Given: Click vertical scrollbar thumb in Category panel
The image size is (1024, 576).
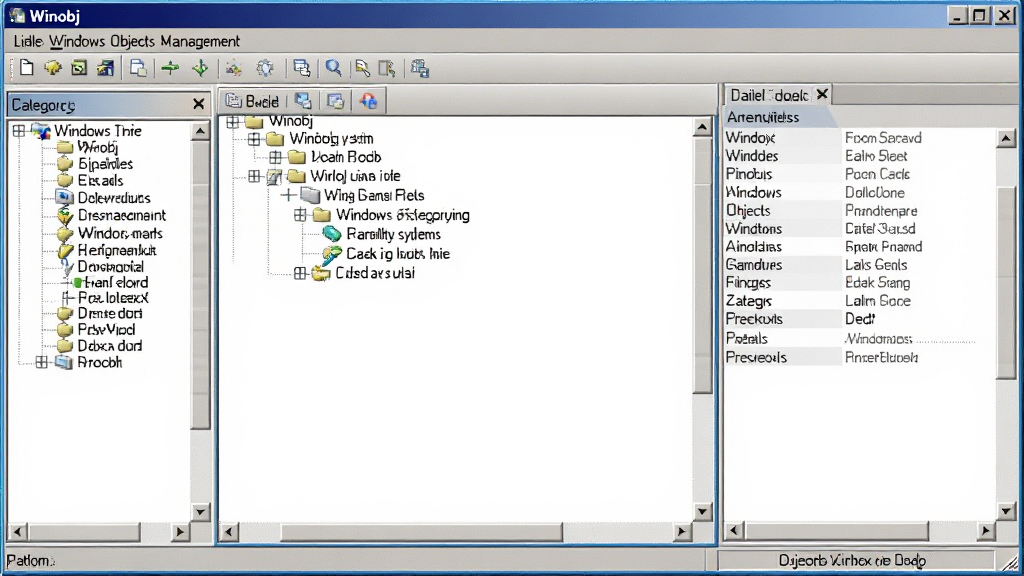Looking at the screenshot, I should 200,285.
